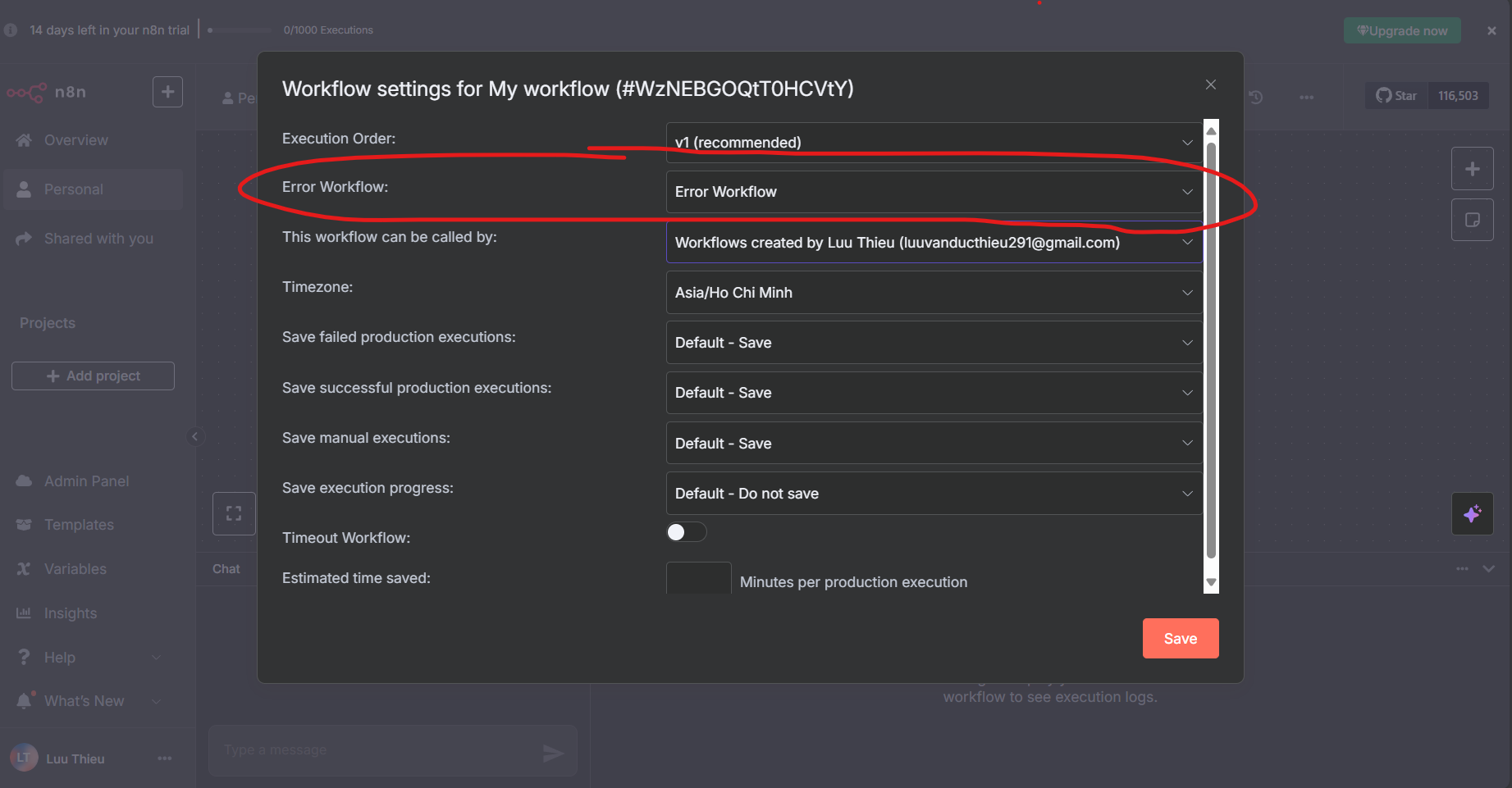Click the add sticky note button
Viewport: 1512px width, 788px height.
1473,220
